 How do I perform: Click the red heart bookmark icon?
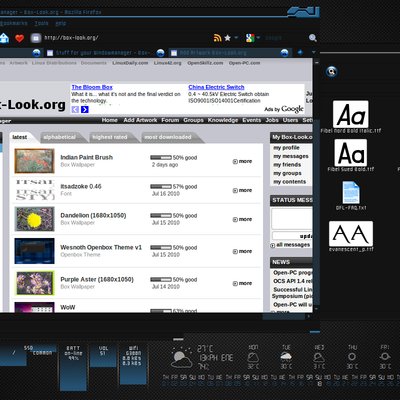20,38
